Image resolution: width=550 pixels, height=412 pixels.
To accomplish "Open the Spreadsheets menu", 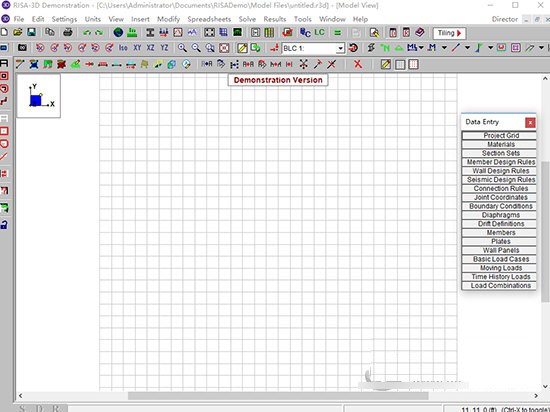I will (209, 19).
